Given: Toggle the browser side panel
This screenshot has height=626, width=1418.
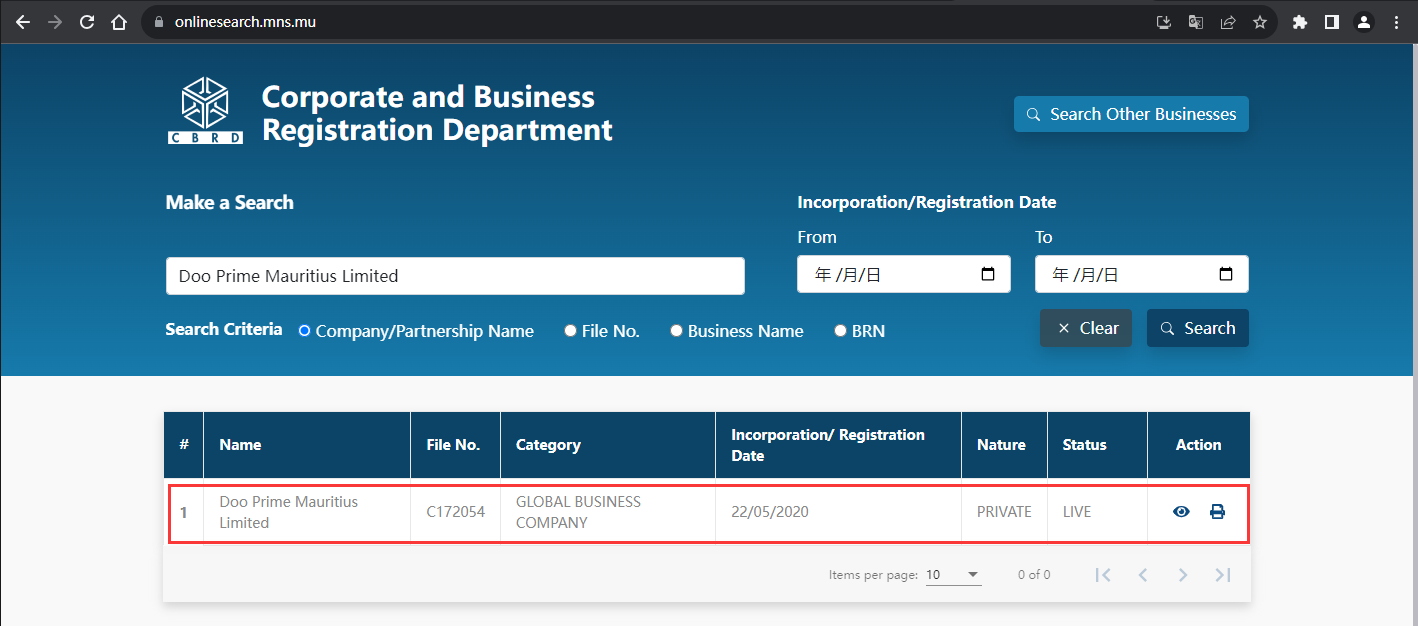Looking at the screenshot, I should click(x=1332, y=22).
